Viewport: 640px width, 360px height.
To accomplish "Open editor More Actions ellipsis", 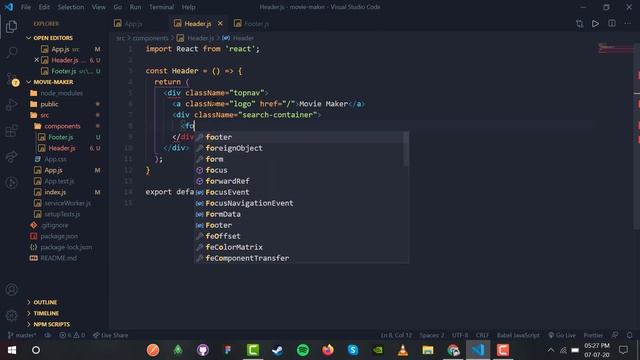I will [628, 24].
